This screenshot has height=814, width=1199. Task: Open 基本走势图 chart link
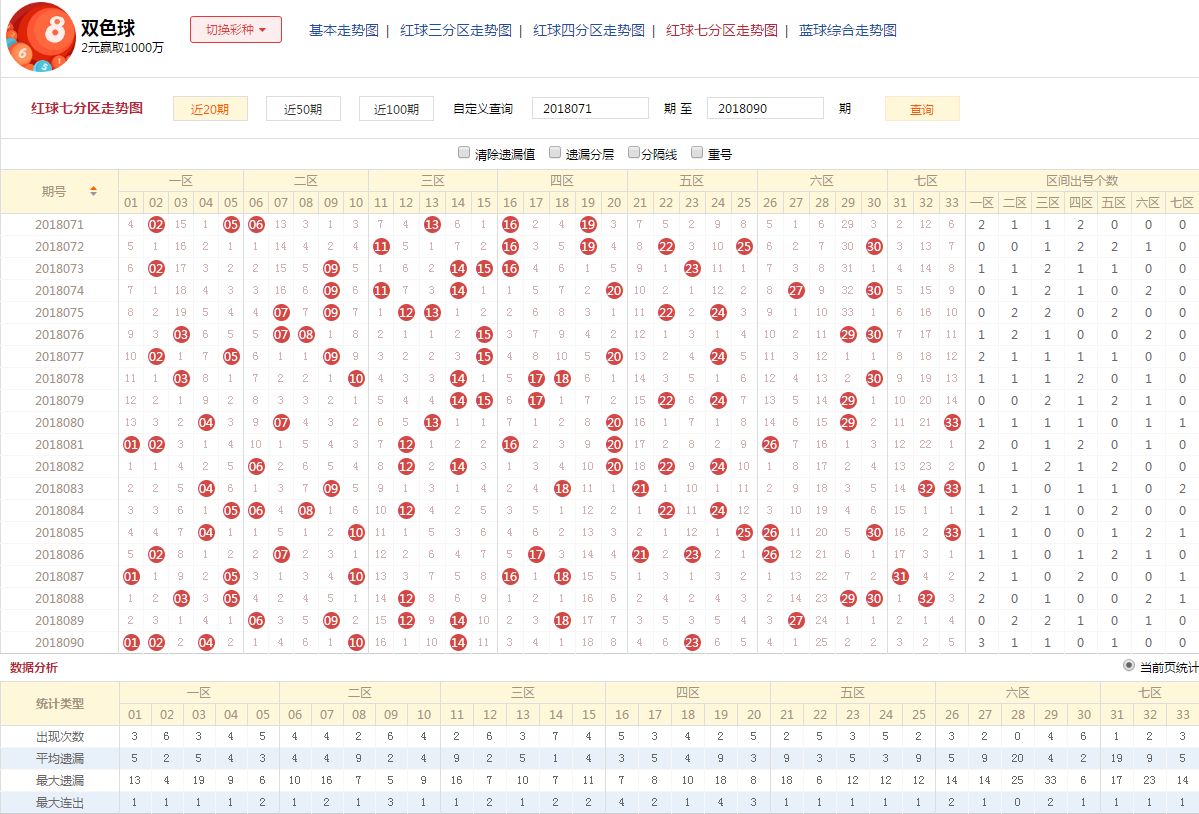(x=343, y=31)
